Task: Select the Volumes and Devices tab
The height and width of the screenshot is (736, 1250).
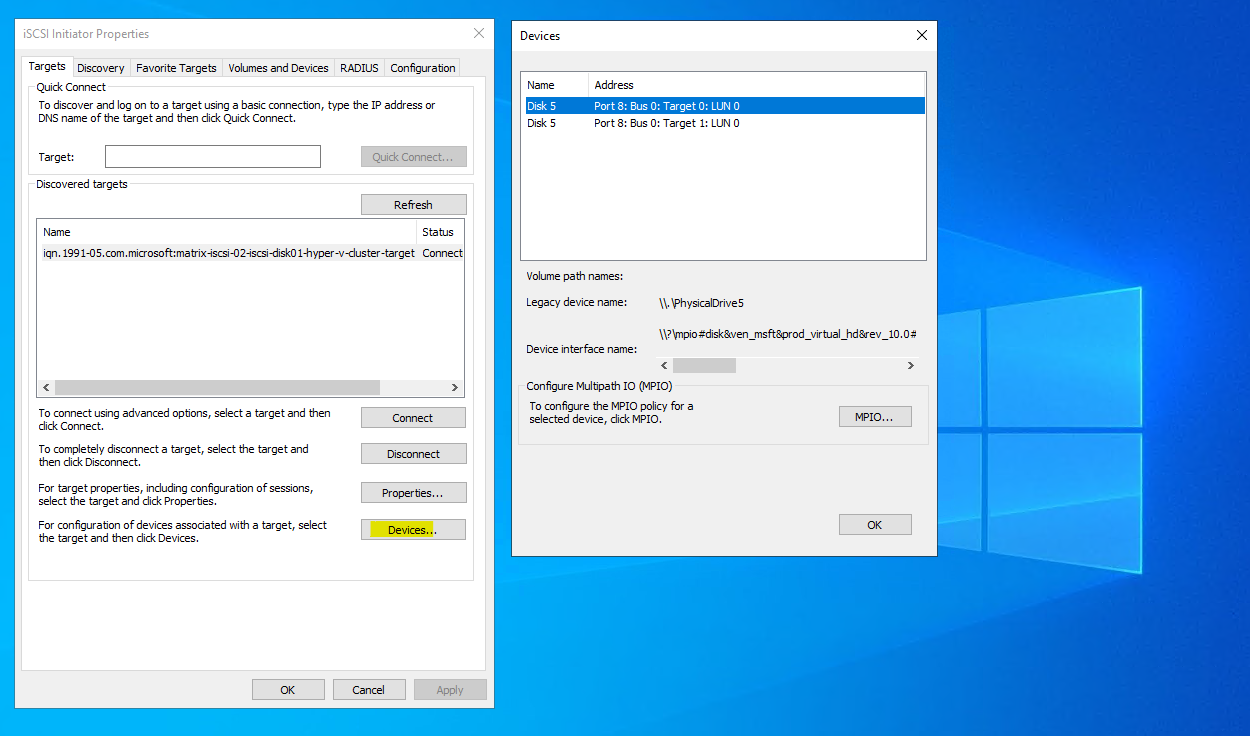Action: click(x=278, y=68)
